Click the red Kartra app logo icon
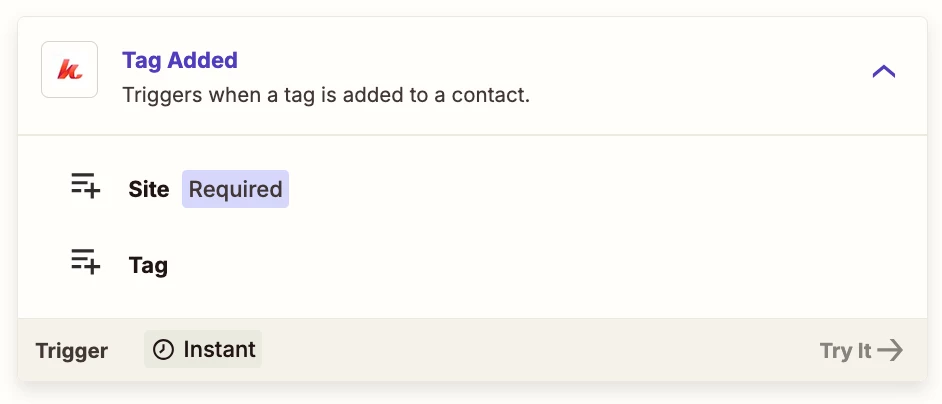Viewport: 942px width, 404px height. (70, 70)
